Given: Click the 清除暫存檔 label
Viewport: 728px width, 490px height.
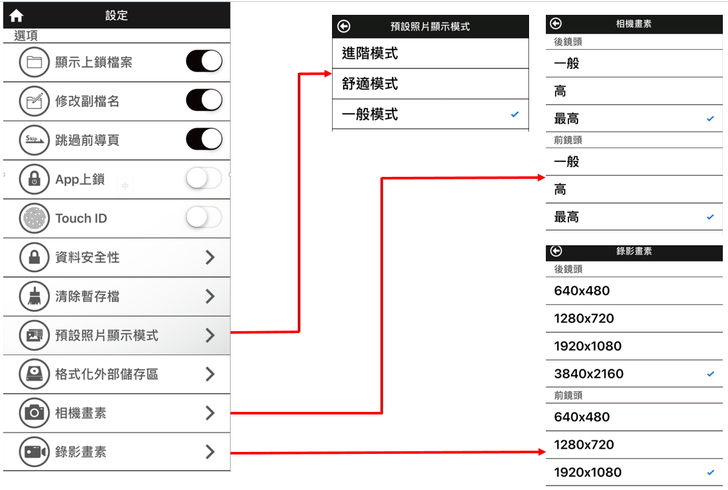Looking at the screenshot, I should [x=87, y=296].
